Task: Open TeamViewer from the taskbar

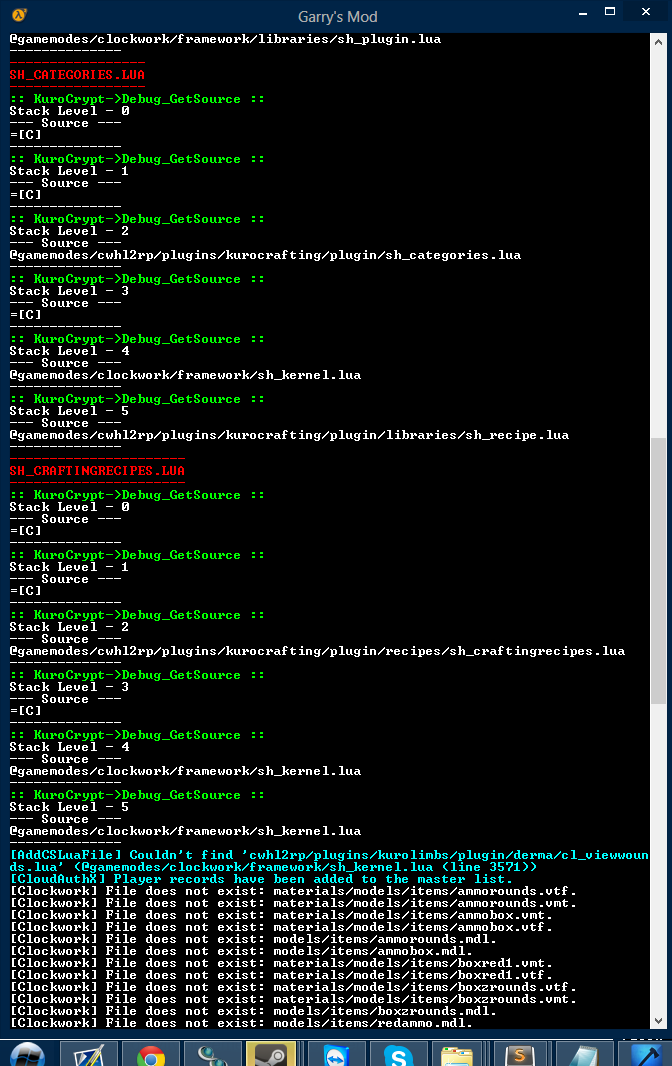Action: click(x=335, y=1055)
